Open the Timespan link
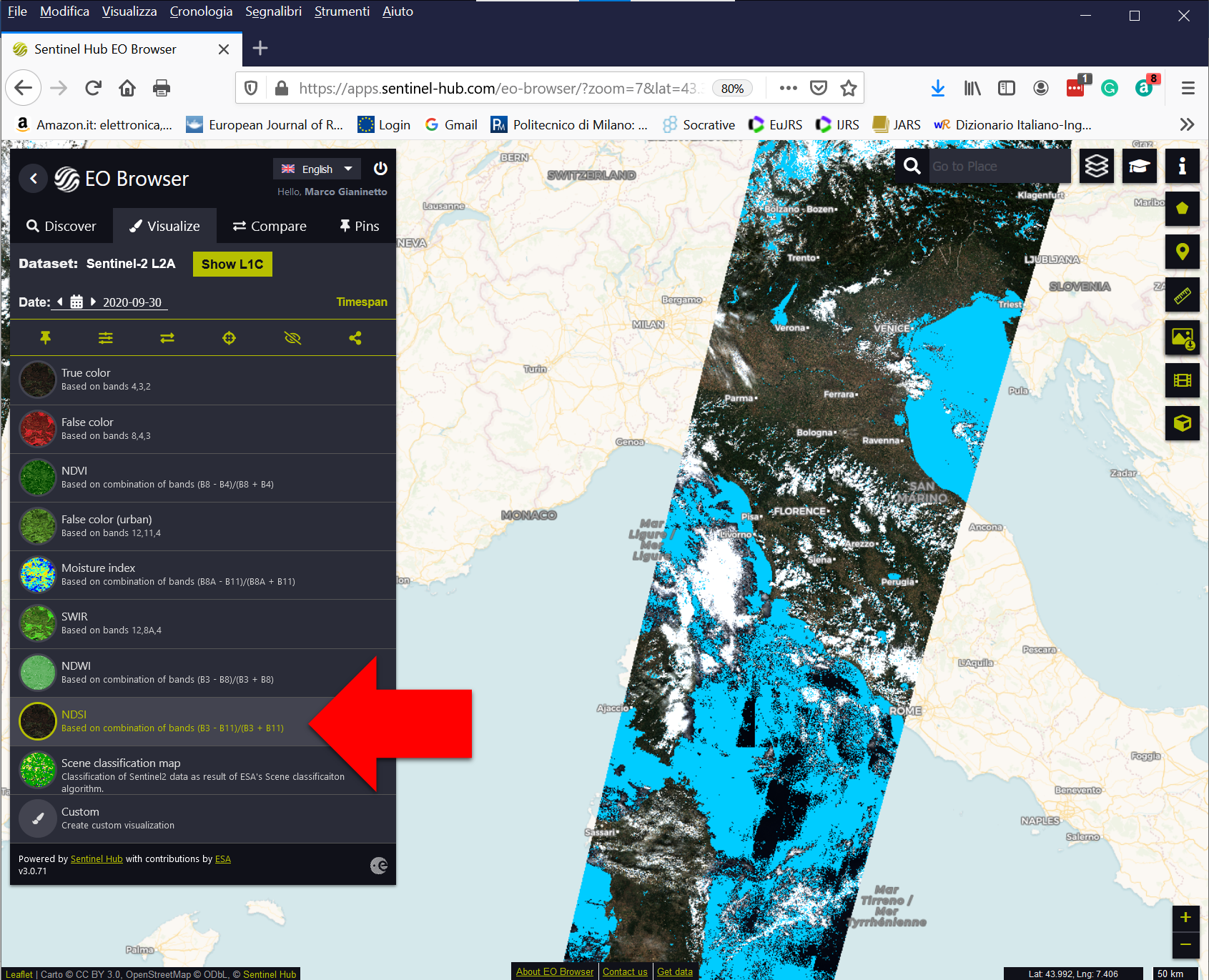This screenshot has height=980, width=1209. point(362,302)
